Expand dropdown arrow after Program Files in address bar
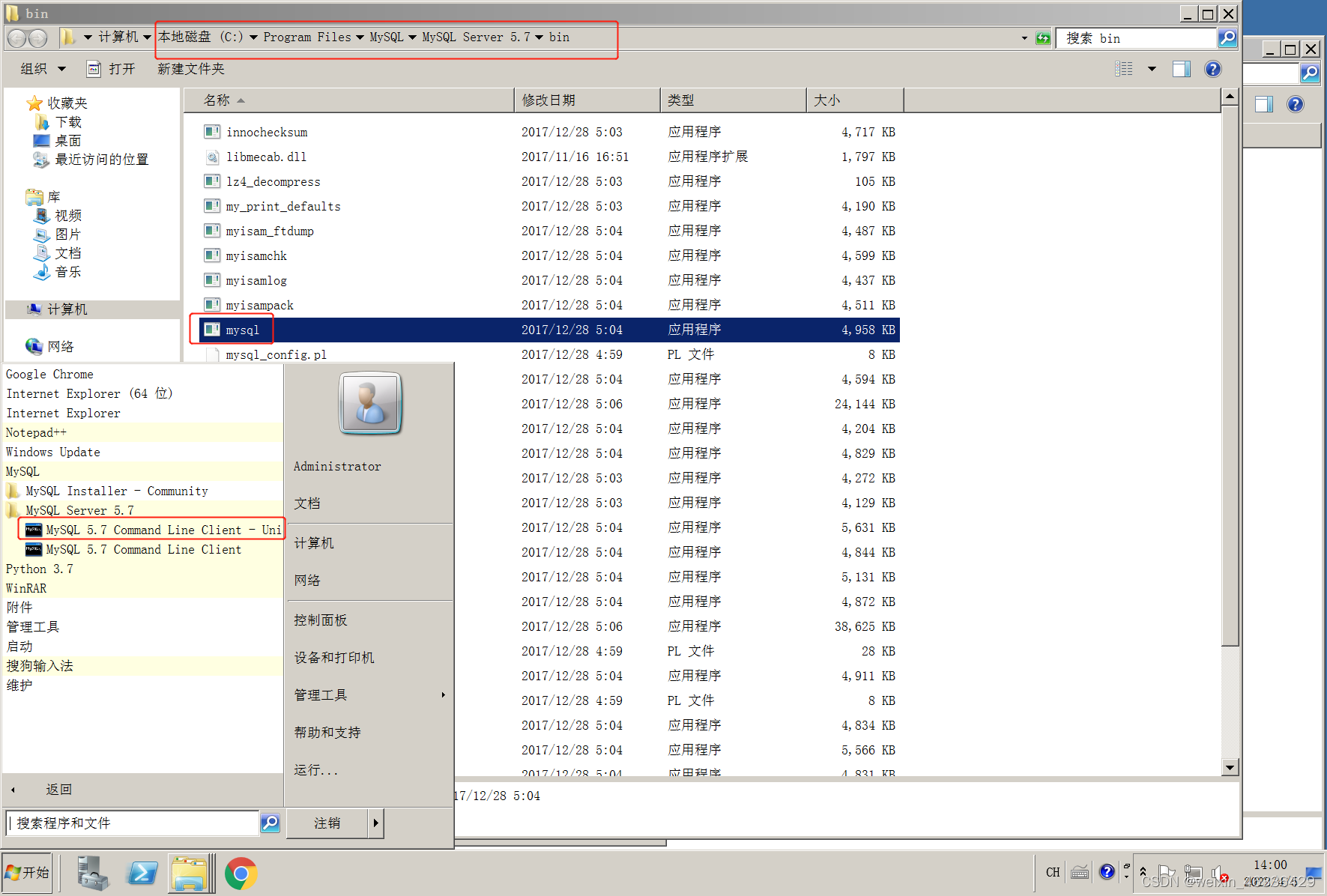 360,37
